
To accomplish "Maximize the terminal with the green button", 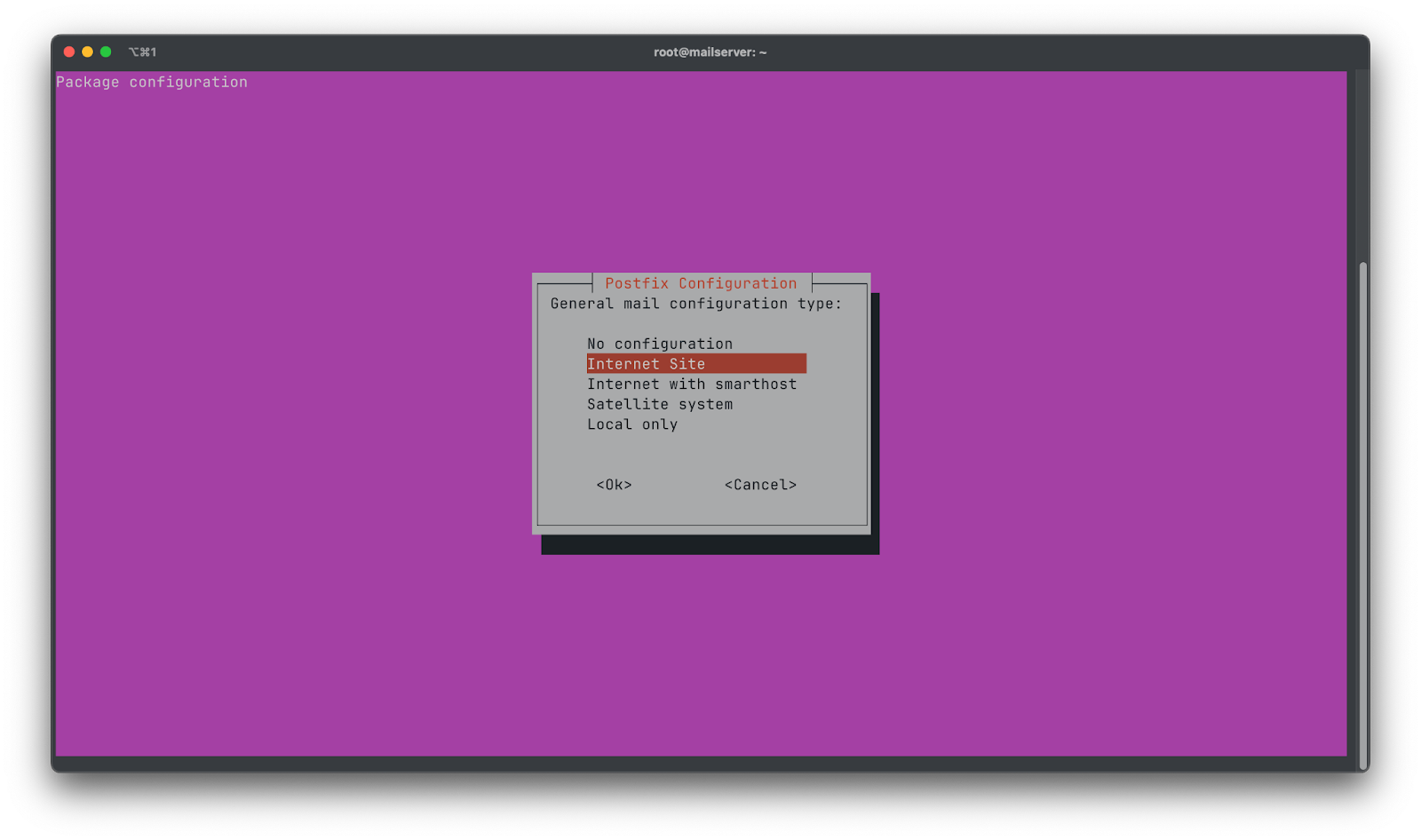I will point(106,52).
